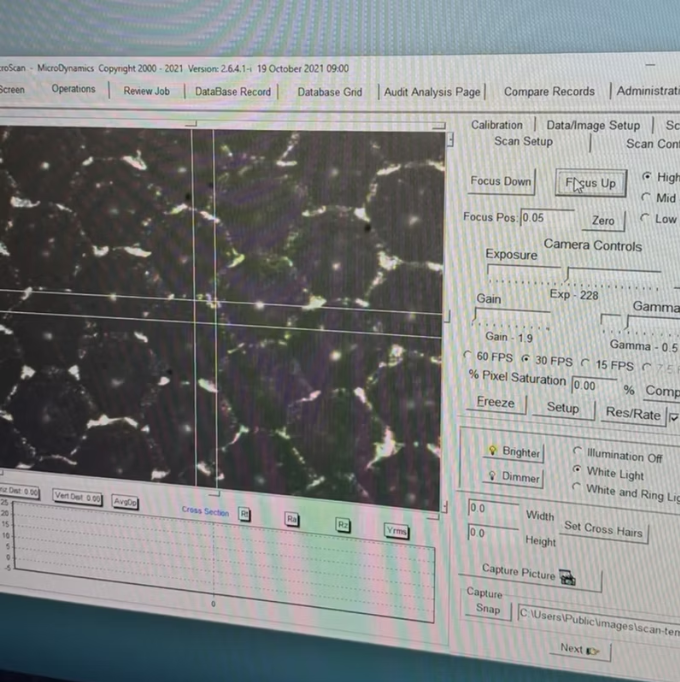This screenshot has height=682, width=680.
Task: Switch to the Calibration tab
Action: click(x=497, y=125)
